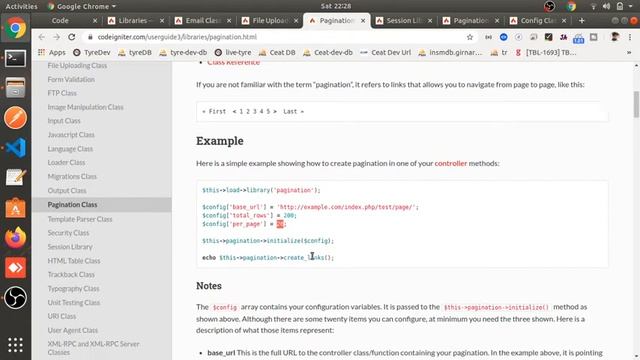
Task: Open the clock calendar showing Sat 22:28
Action: click(336, 6)
